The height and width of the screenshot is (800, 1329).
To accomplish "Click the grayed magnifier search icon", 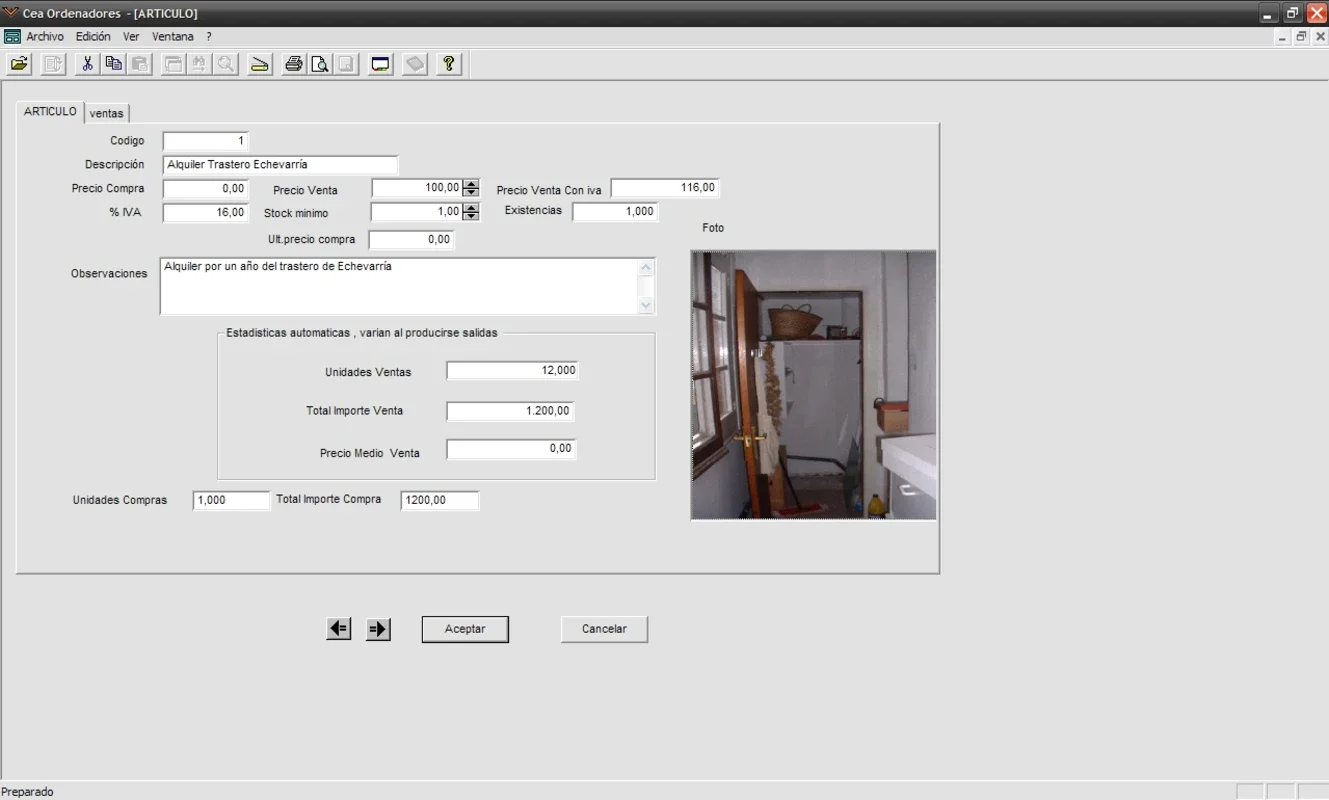I will (226, 65).
